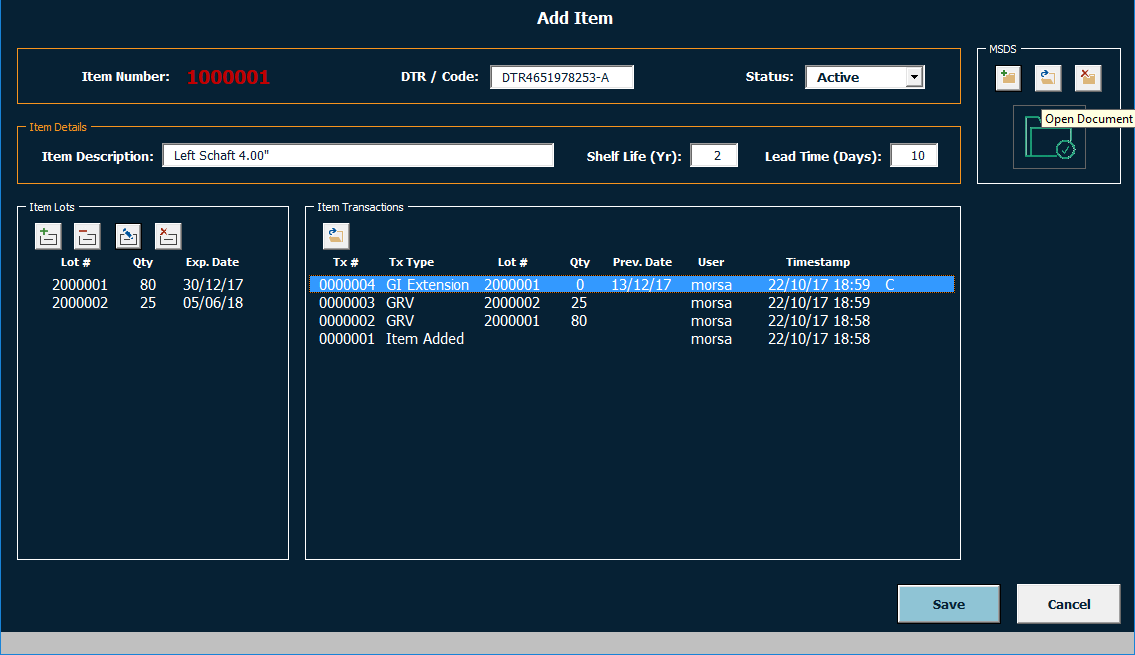Screen dimensions: 1135x655
Task: Click the Tx Type column header
Action: tap(411, 262)
